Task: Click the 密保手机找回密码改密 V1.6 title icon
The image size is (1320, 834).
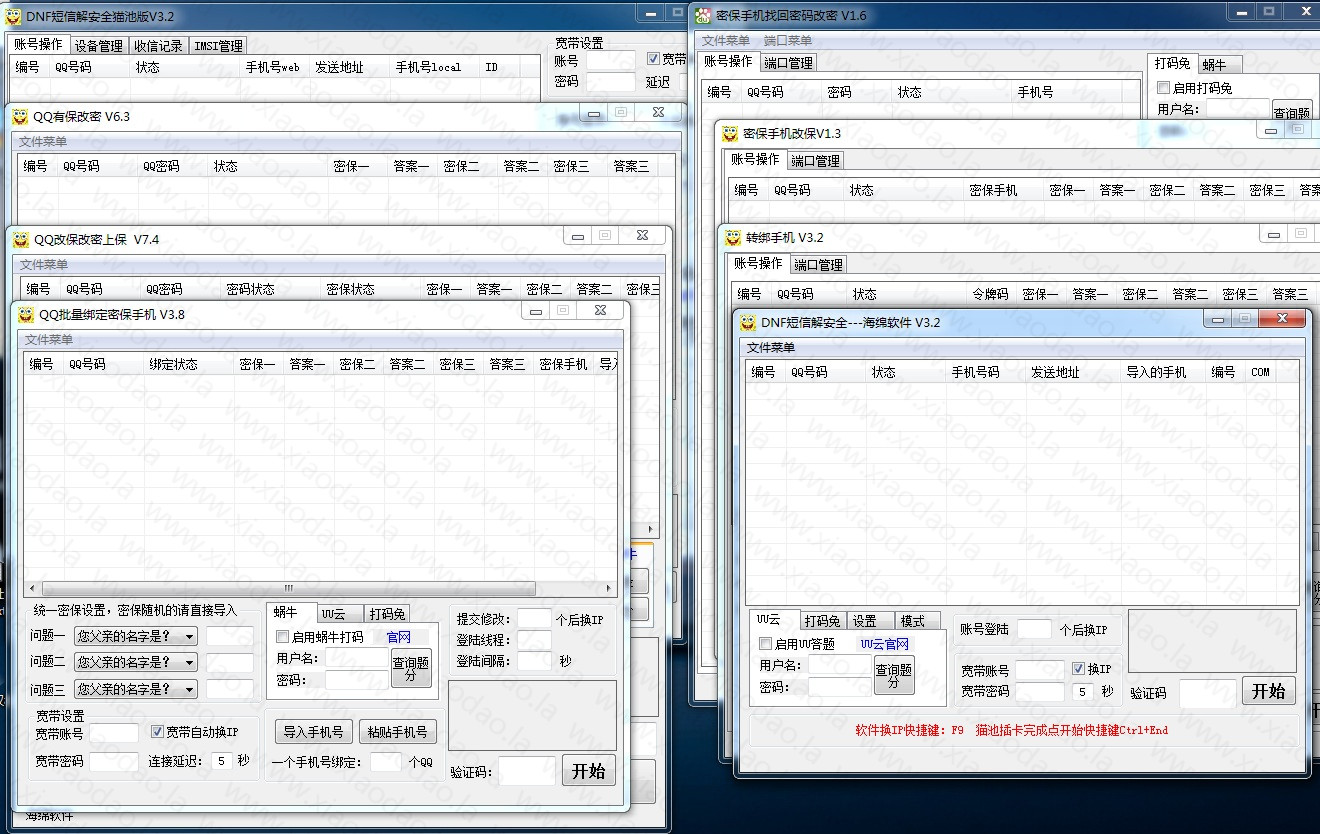Action: tap(704, 16)
